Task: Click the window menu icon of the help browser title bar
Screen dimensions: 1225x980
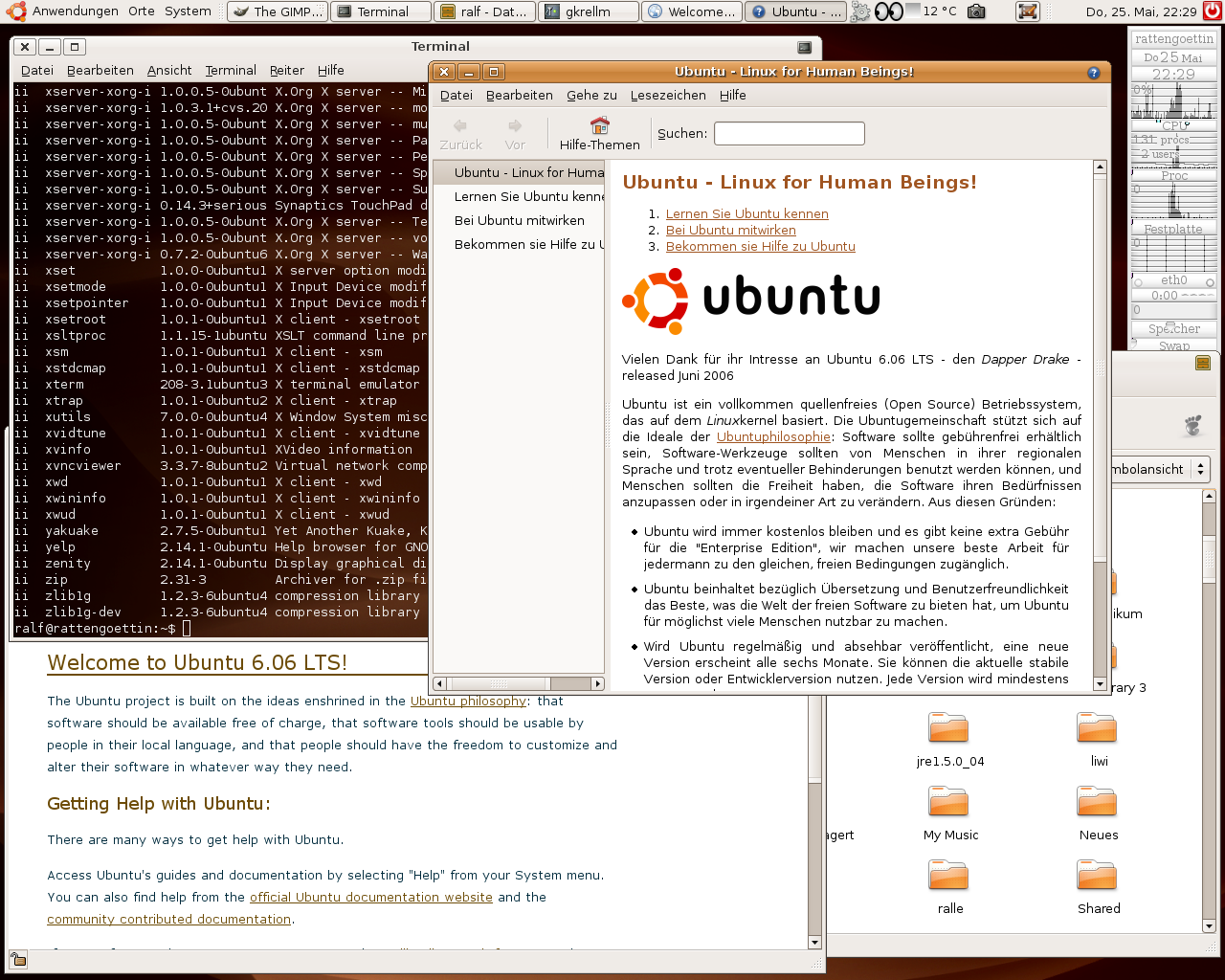Action: [1094, 73]
